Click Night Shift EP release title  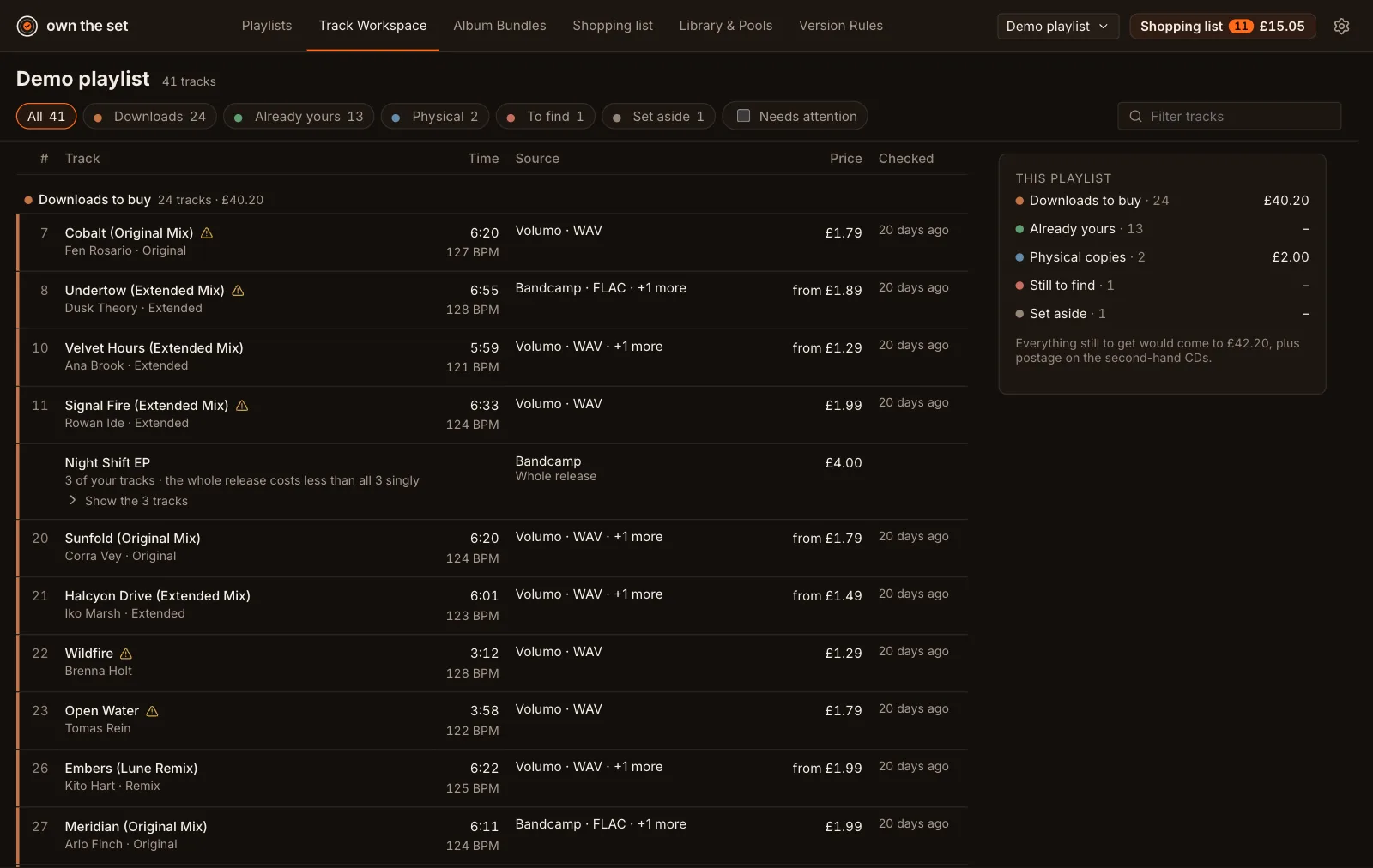click(107, 462)
